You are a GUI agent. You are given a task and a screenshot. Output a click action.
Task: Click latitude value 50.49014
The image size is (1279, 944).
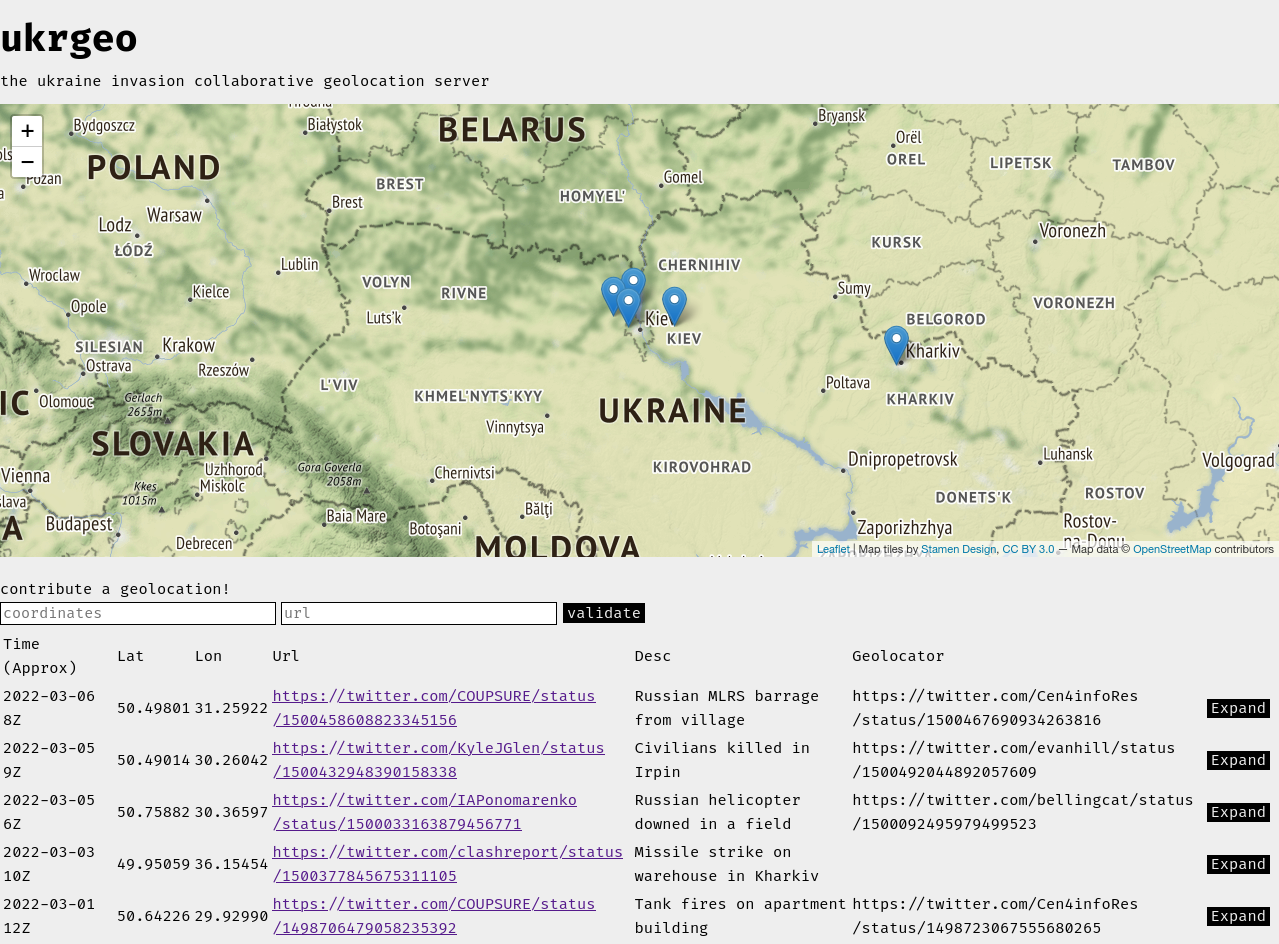(x=154, y=760)
